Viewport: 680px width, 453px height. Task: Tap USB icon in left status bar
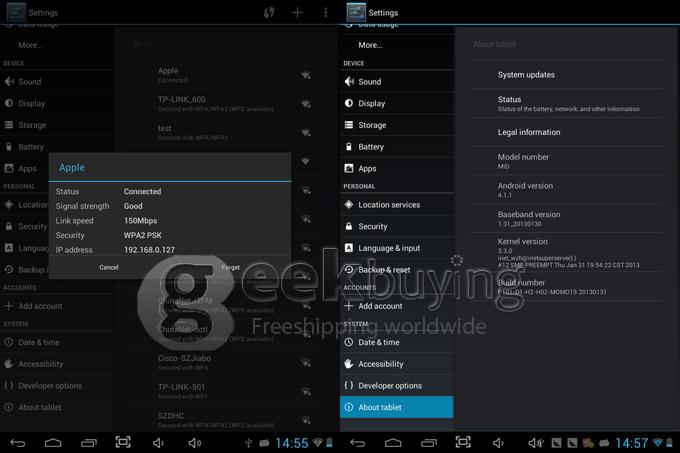pos(248,443)
